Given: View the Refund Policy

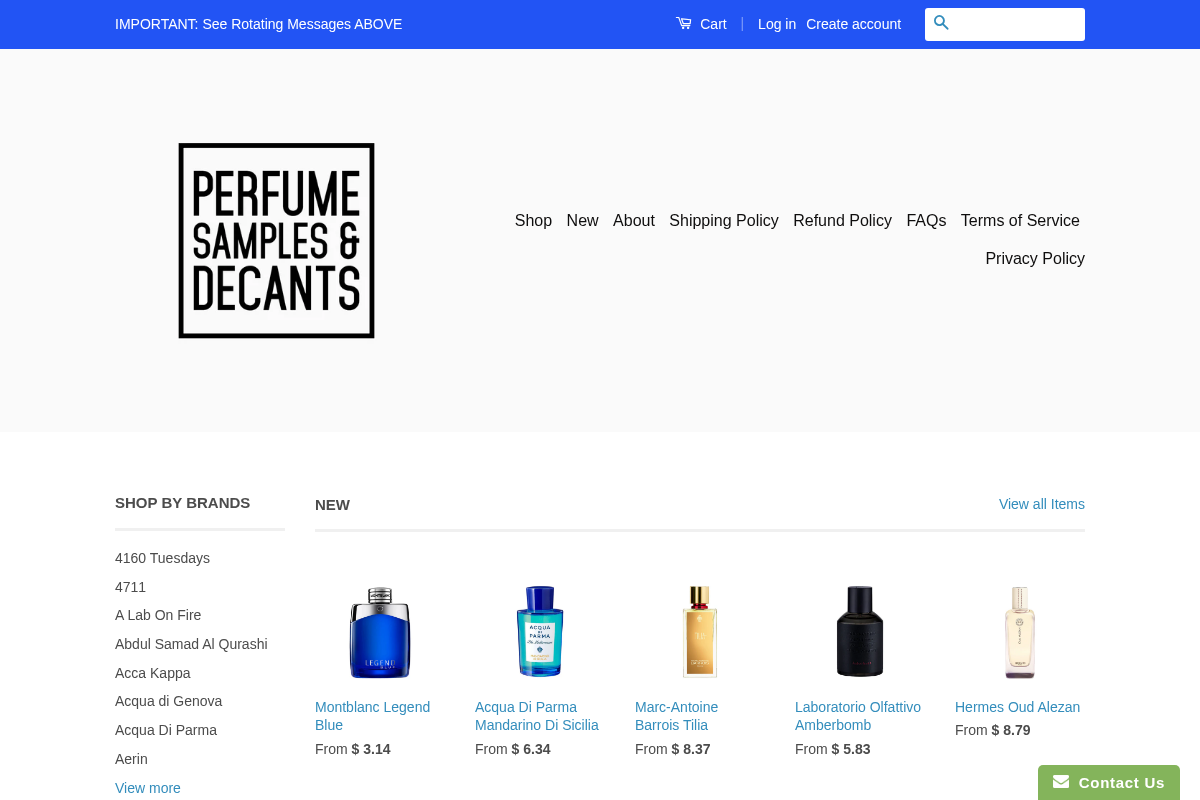Looking at the screenshot, I should [842, 220].
